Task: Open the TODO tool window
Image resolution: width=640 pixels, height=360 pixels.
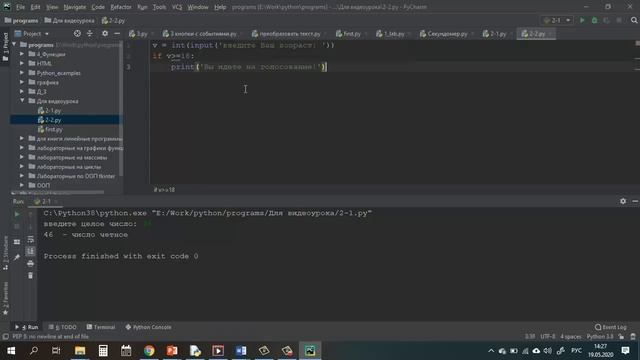Action: [x=62, y=327]
